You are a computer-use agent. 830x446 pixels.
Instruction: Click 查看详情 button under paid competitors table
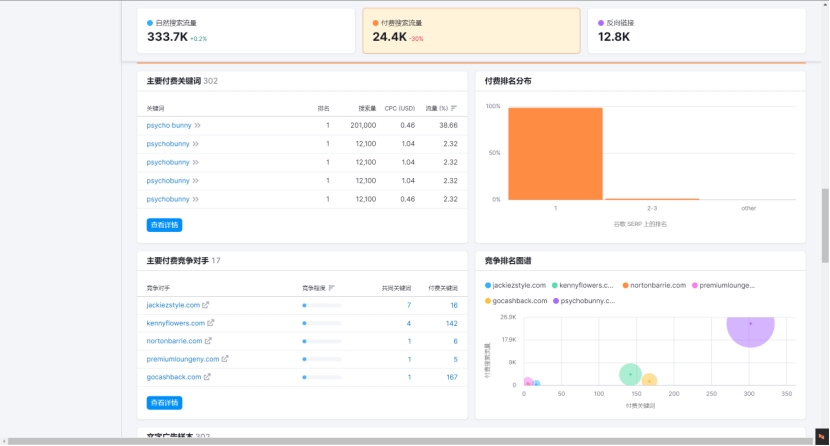pyautogui.click(x=164, y=403)
